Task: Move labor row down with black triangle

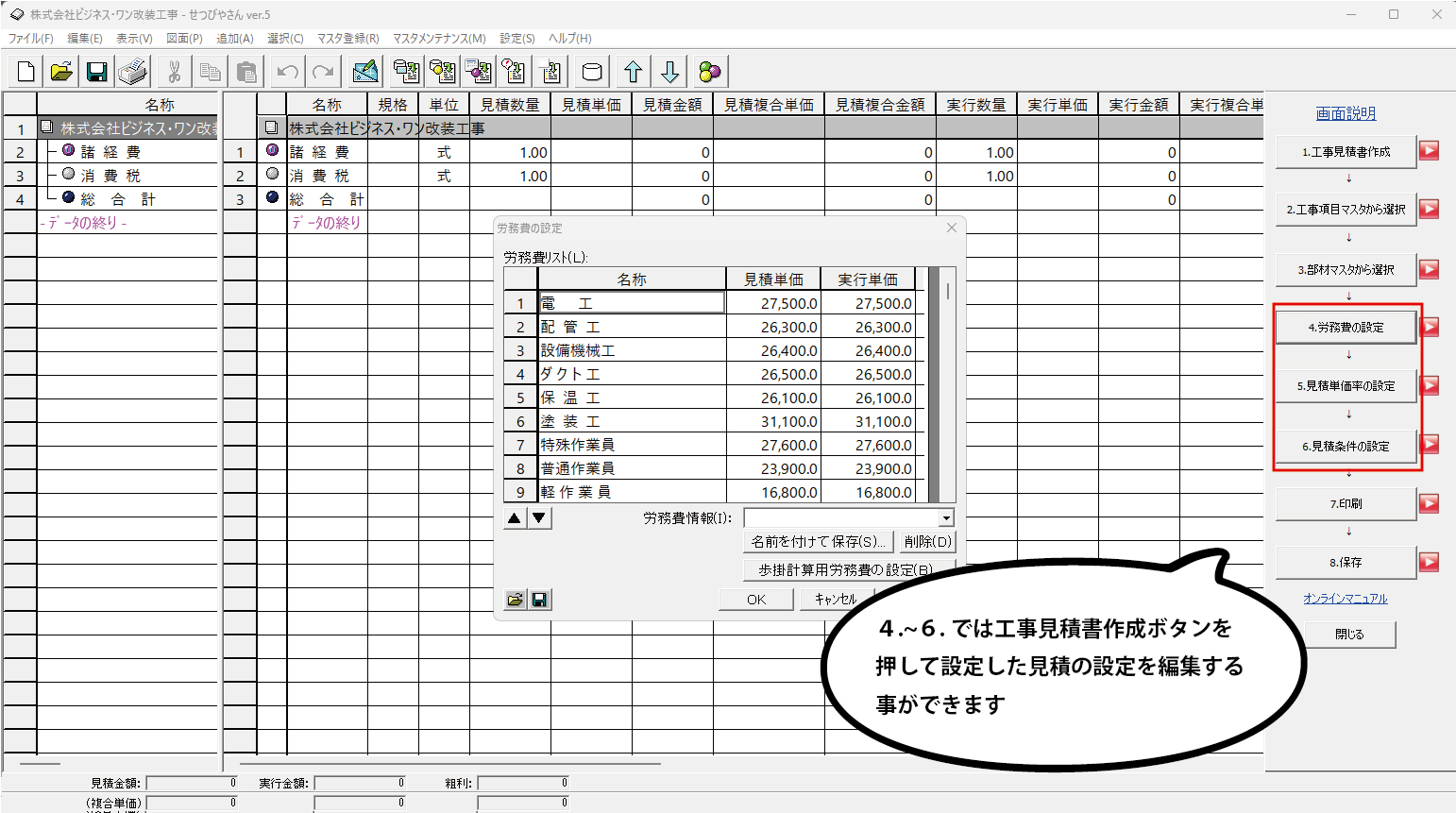Action: point(539,517)
